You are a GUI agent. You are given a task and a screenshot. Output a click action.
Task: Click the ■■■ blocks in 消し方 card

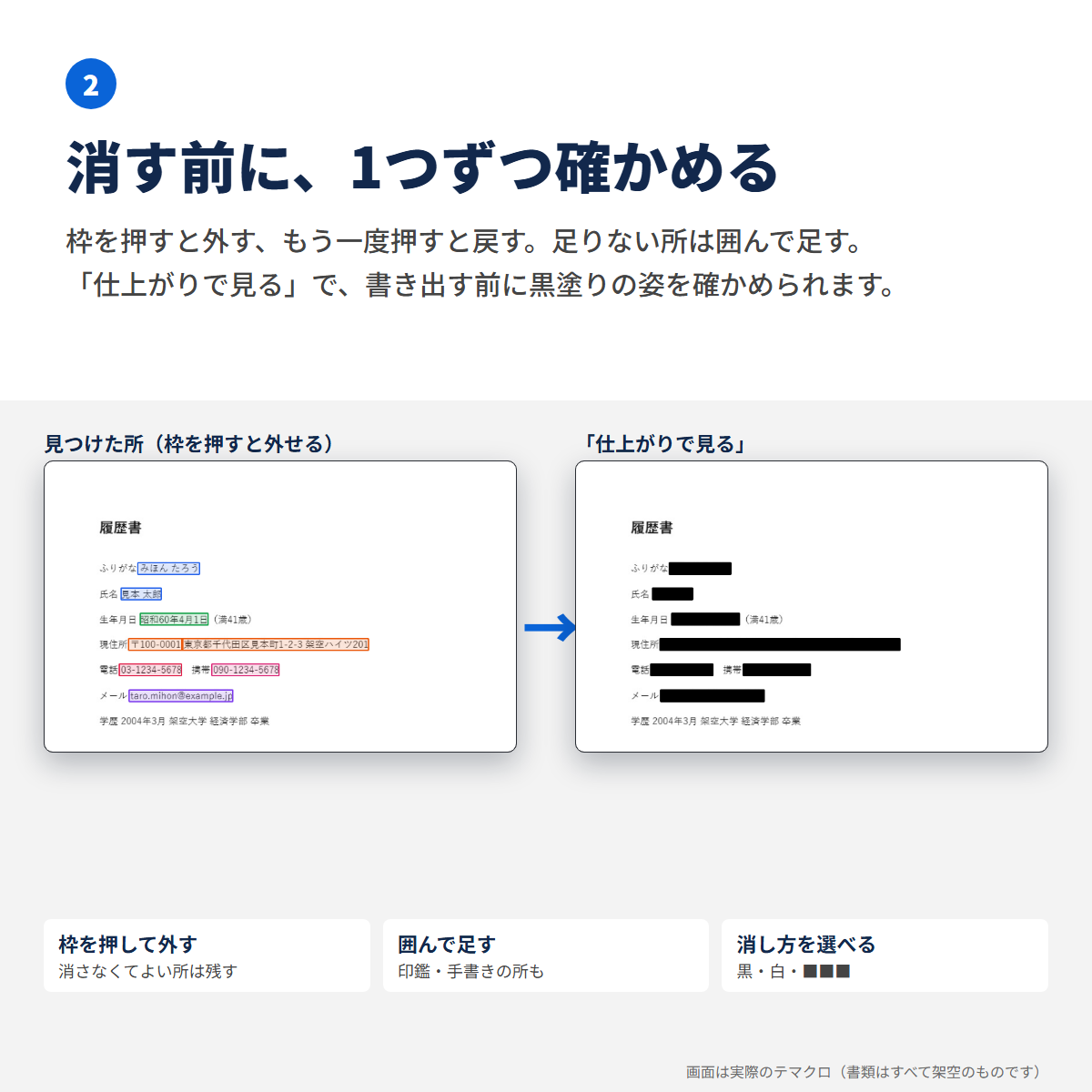point(826,972)
